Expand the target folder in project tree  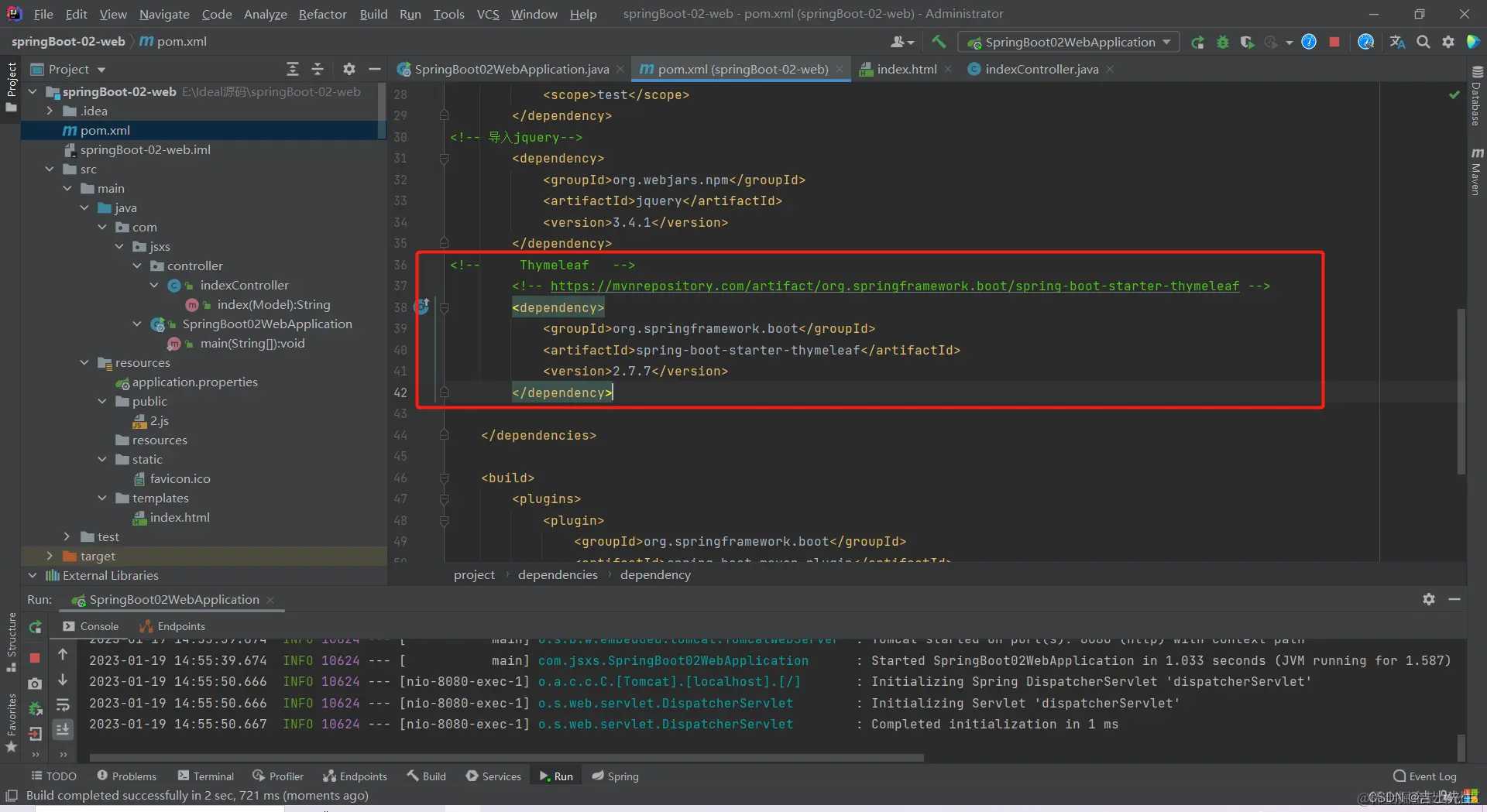tap(50, 556)
